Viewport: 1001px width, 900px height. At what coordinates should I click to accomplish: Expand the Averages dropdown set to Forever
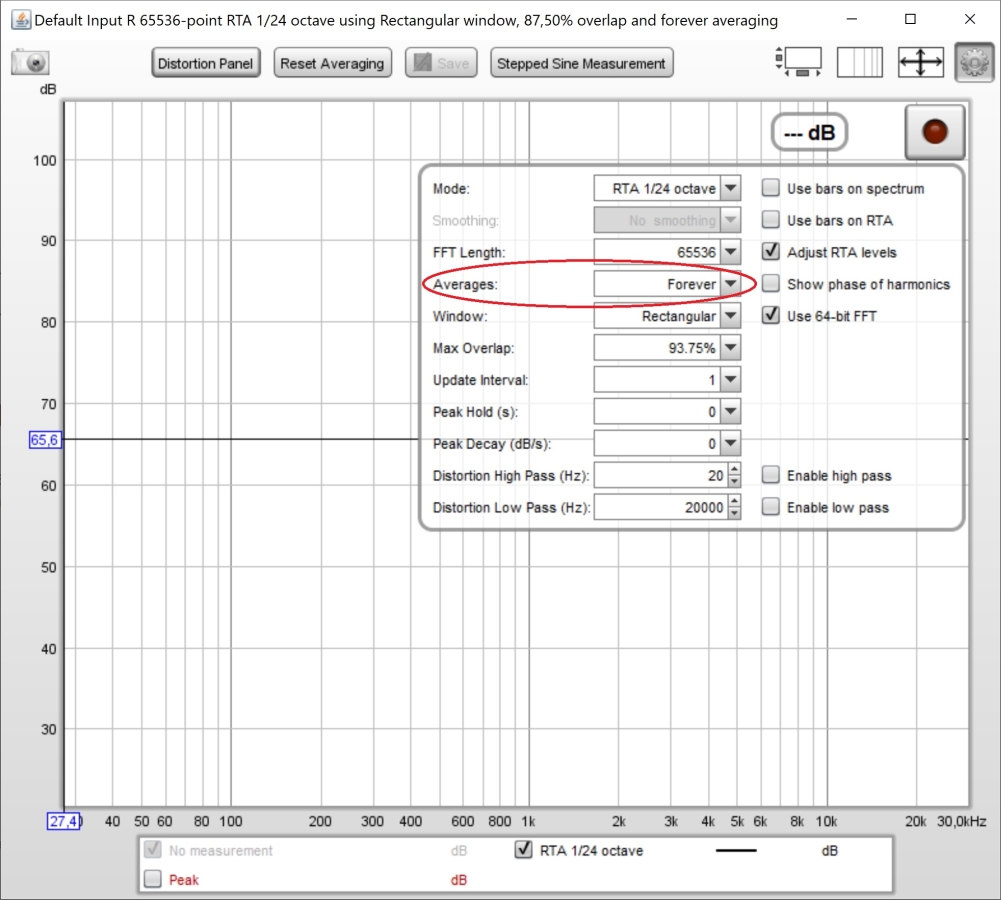[x=731, y=284]
